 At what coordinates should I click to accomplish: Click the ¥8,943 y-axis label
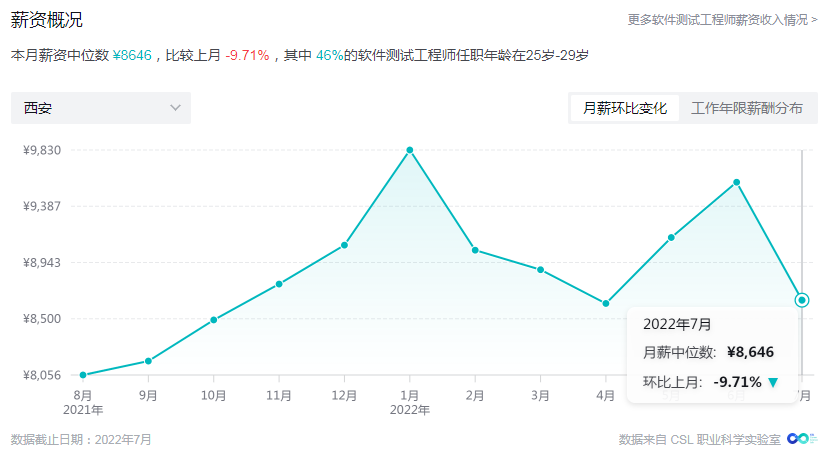[x=42, y=263]
